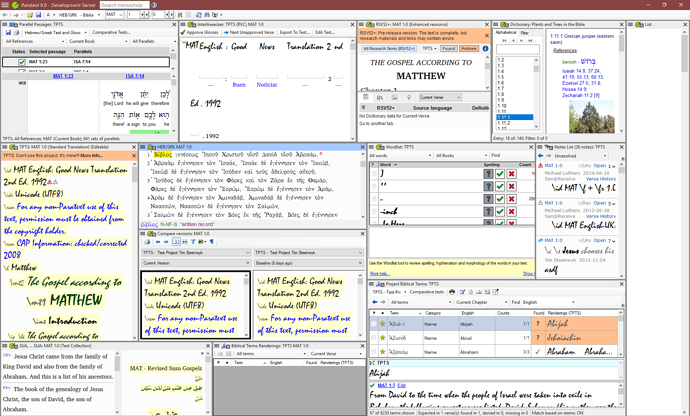690x416 pixels.
Task: Click the star icon in the Abraham term row
Action: coord(382,352)
